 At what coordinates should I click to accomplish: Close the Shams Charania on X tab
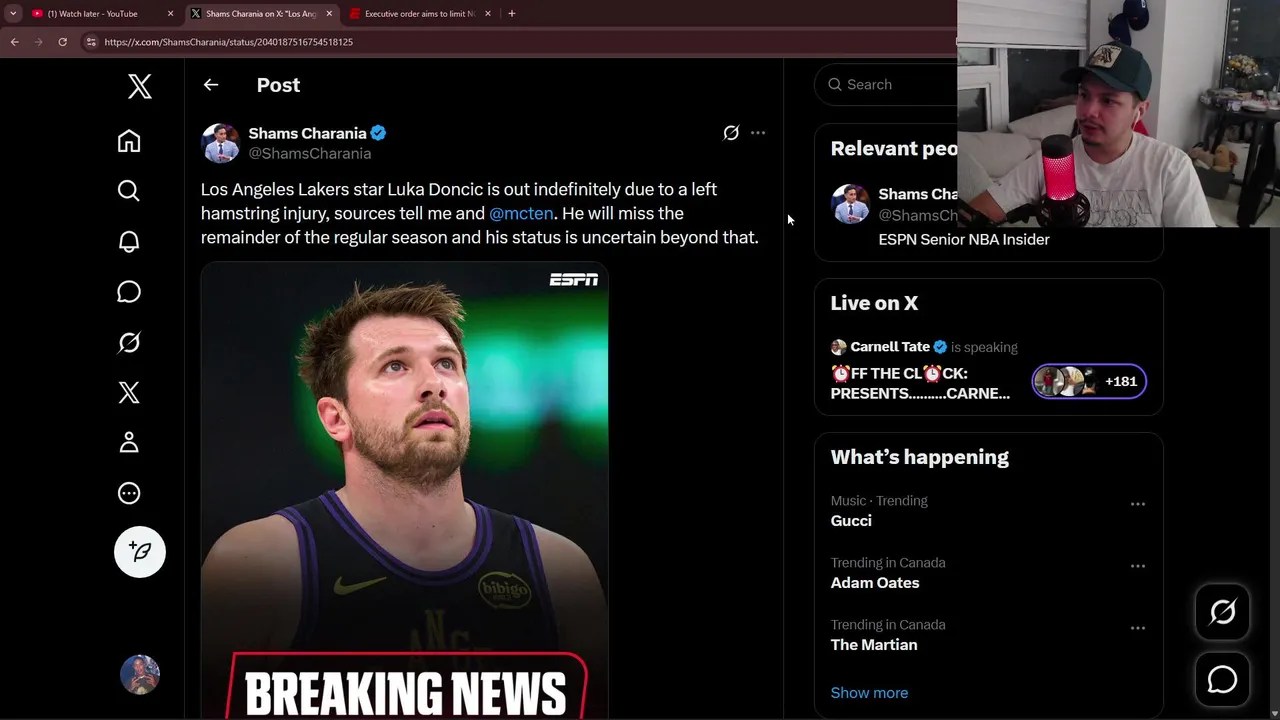(x=329, y=14)
